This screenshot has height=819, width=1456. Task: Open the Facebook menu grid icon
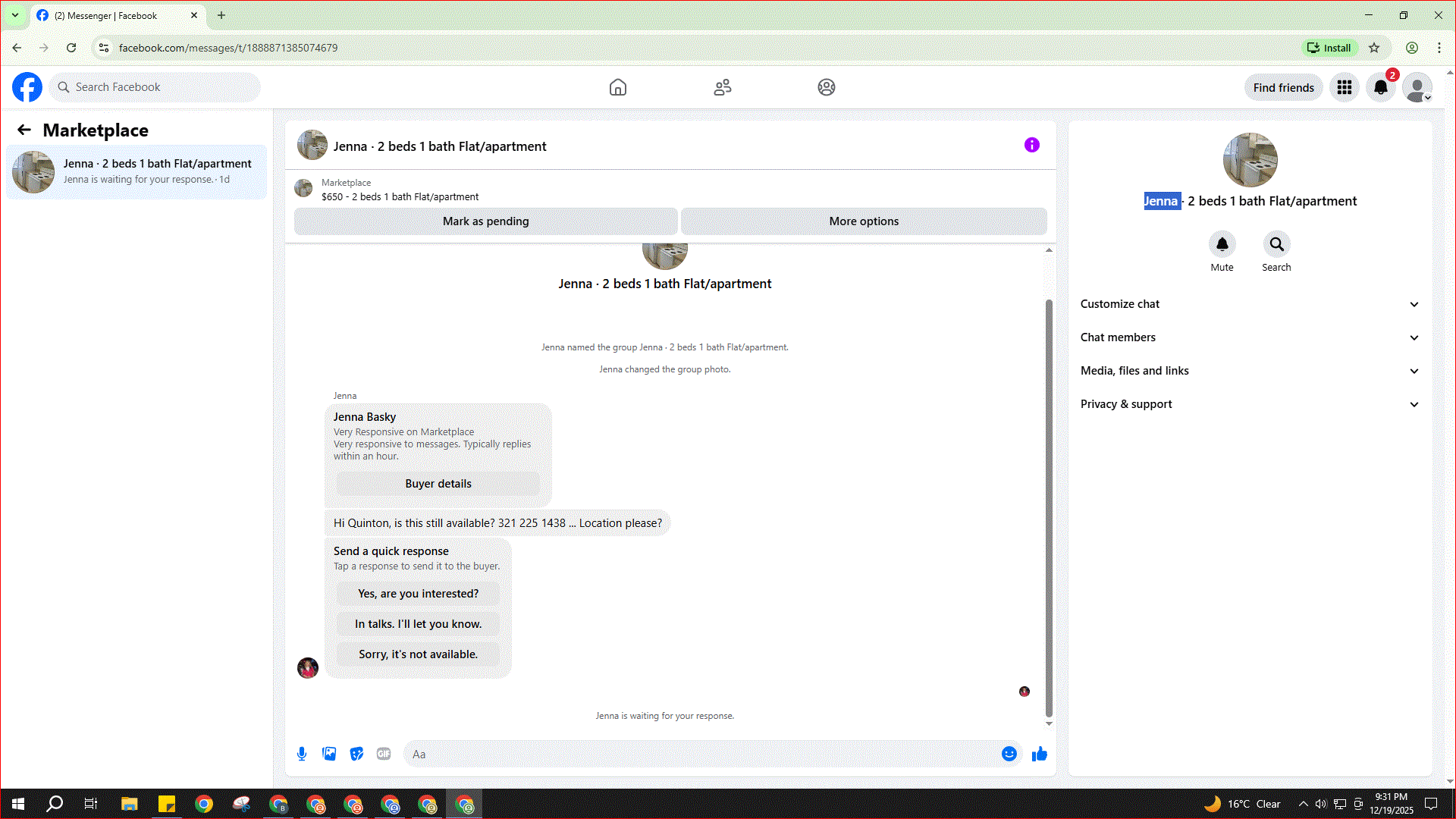click(x=1344, y=87)
